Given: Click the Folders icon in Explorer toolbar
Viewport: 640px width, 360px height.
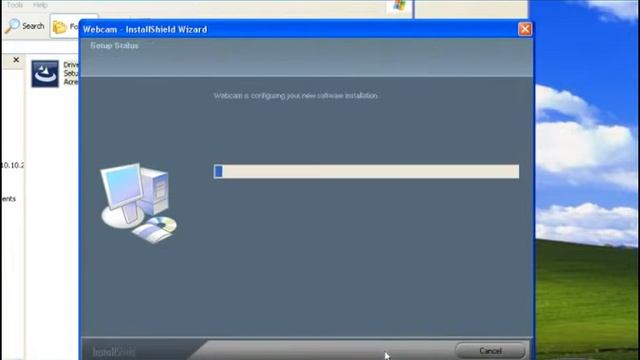Looking at the screenshot, I should pos(60,27).
